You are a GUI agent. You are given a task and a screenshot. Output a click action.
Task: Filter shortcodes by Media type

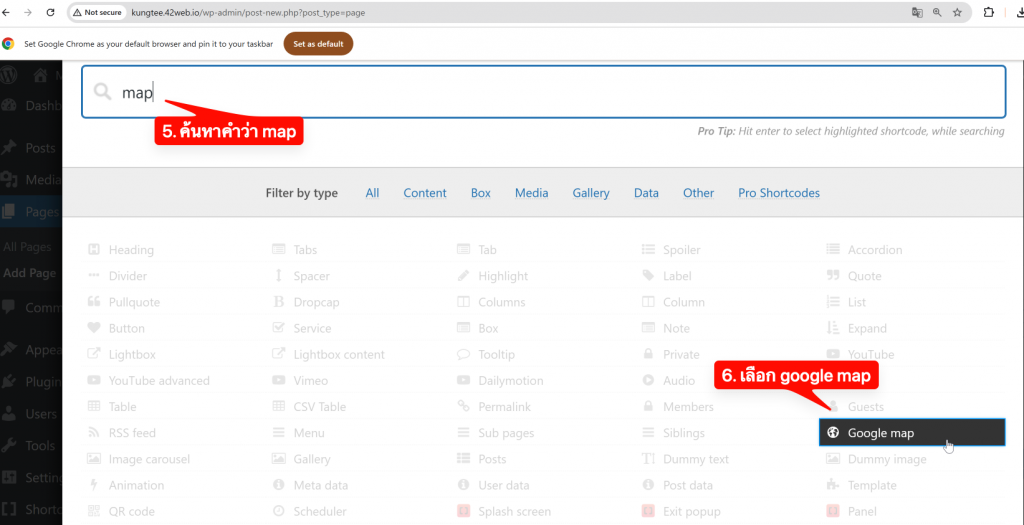pyautogui.click(x=531, y=193)
